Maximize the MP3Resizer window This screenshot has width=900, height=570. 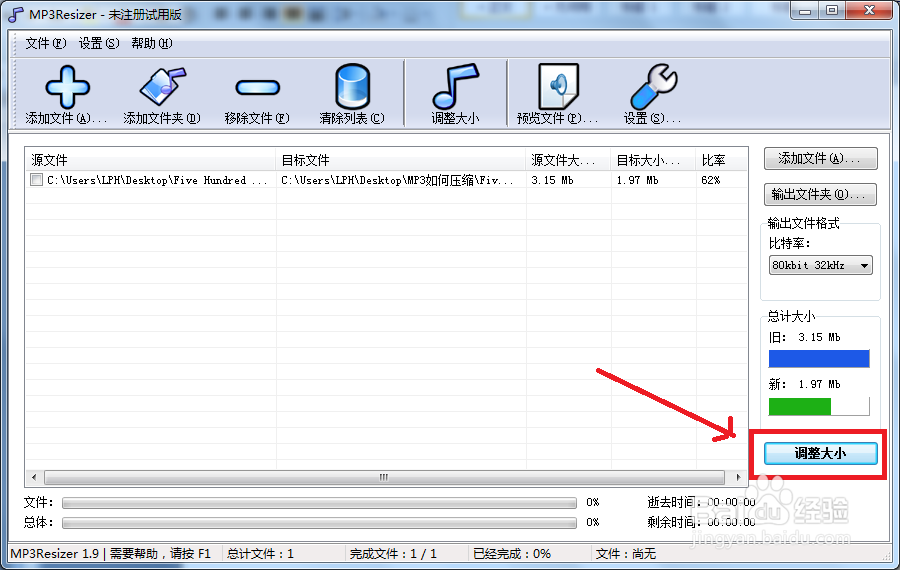tap(832, 10)
